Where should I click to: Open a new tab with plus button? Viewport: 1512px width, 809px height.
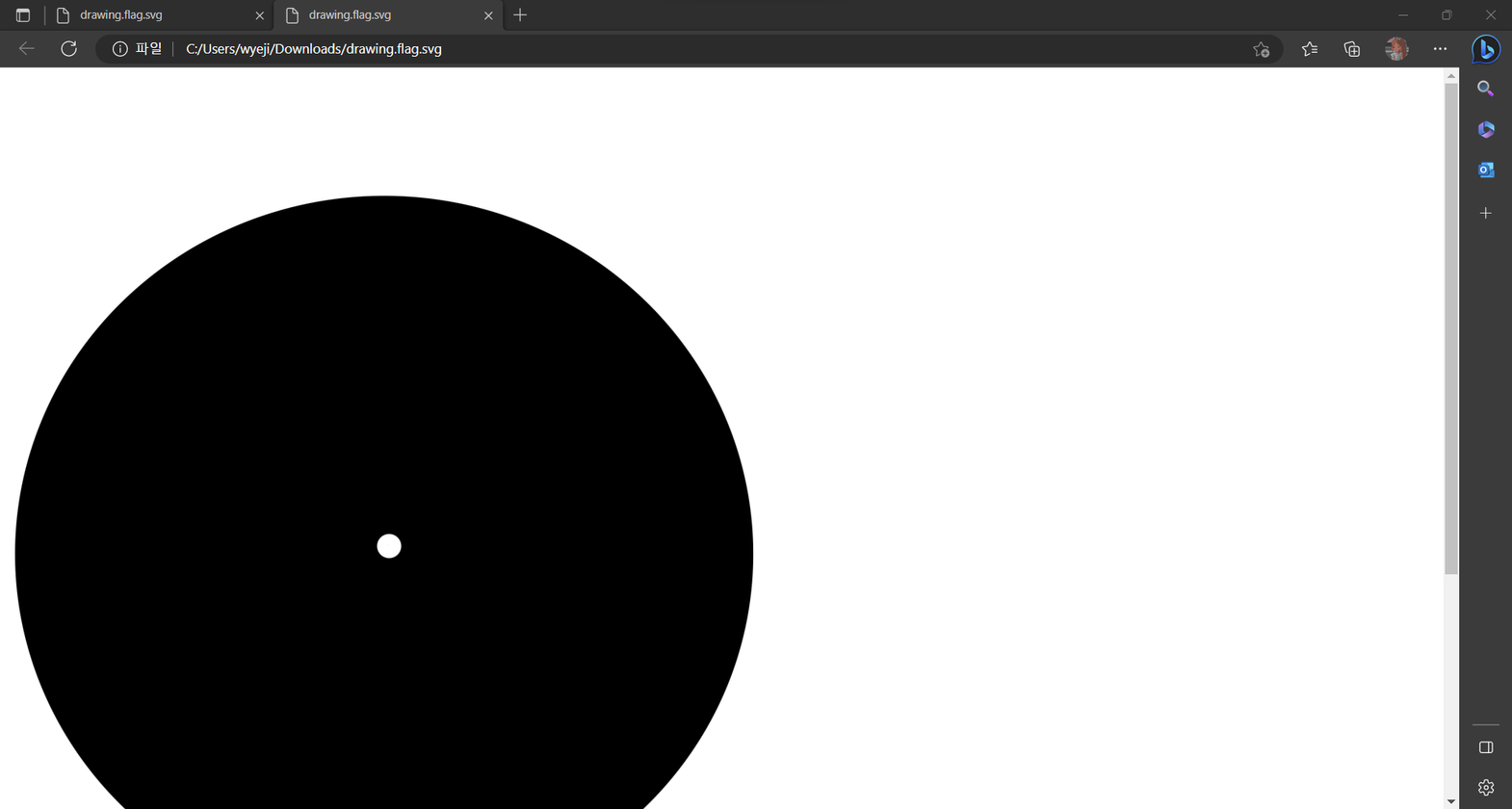click(520, 14)
